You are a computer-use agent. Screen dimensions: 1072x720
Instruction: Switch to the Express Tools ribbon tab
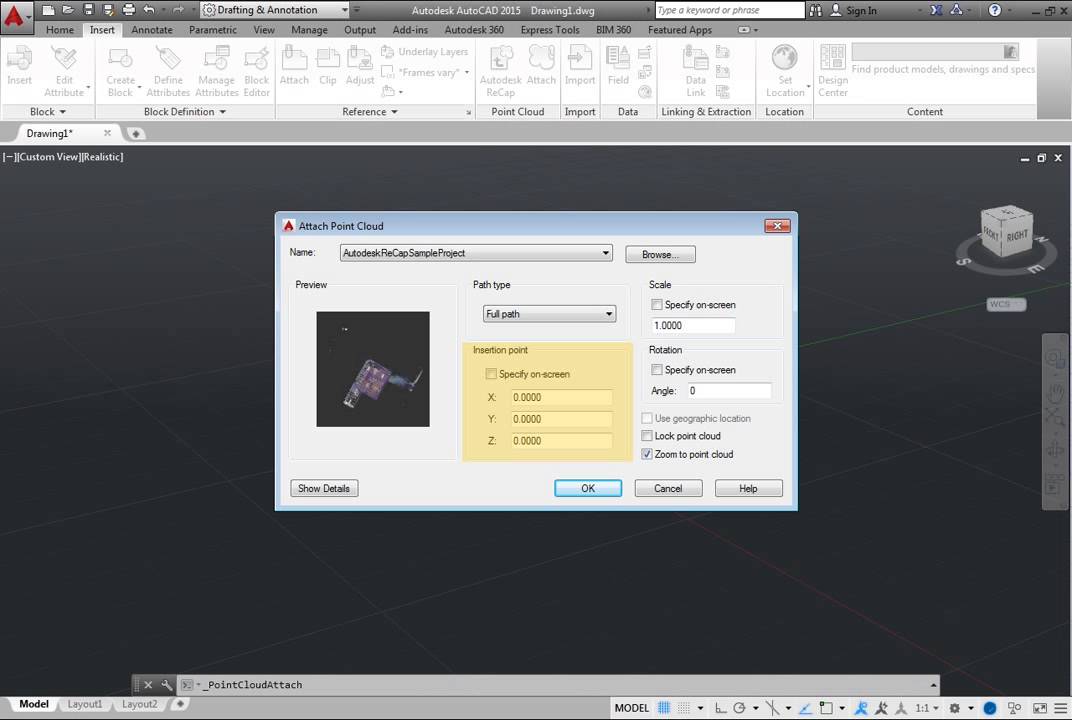click(550, 30)
